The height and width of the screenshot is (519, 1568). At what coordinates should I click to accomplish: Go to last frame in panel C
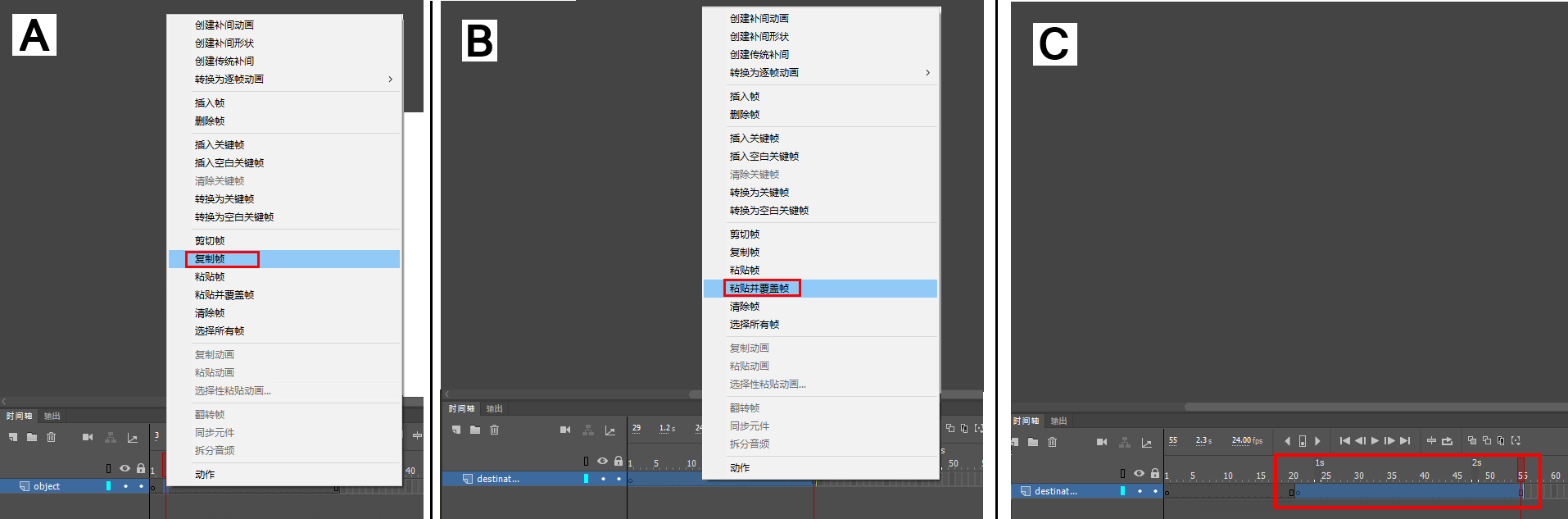pyautogui.click(x=1405, y=441)
